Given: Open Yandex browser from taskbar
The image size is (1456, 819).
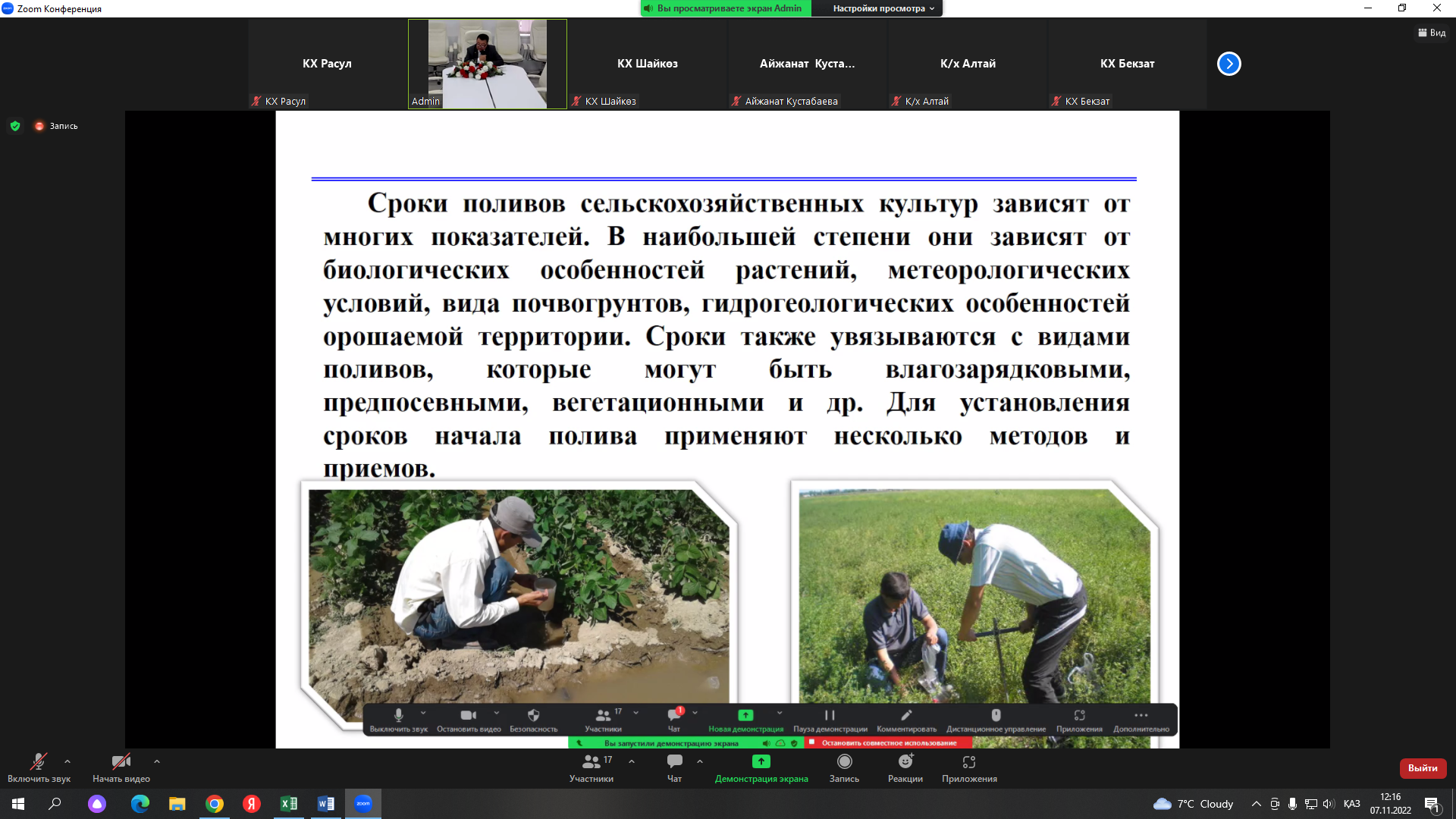Looking at the screenshot, I should 252,804.
